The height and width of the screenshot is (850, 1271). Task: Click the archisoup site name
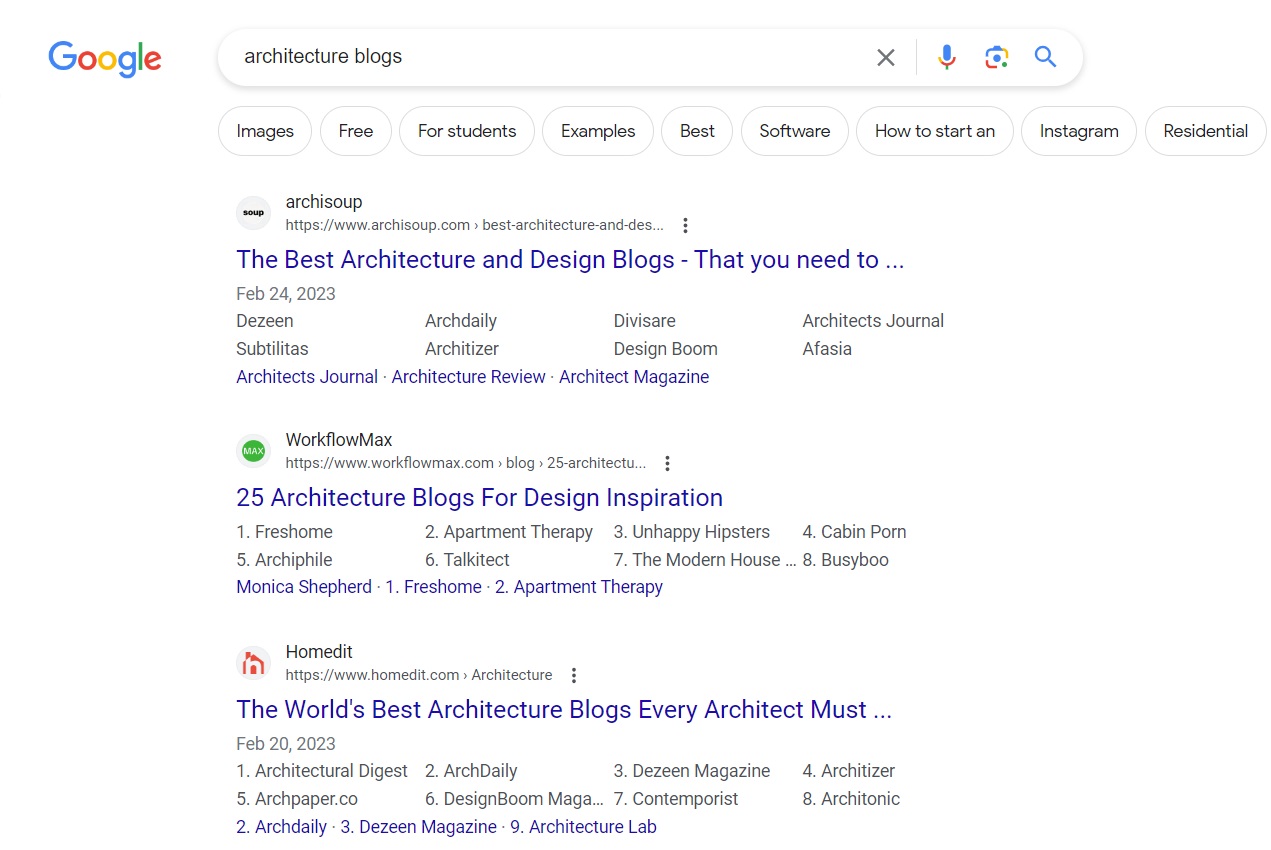pyautogui.click(x=324, y=202)
